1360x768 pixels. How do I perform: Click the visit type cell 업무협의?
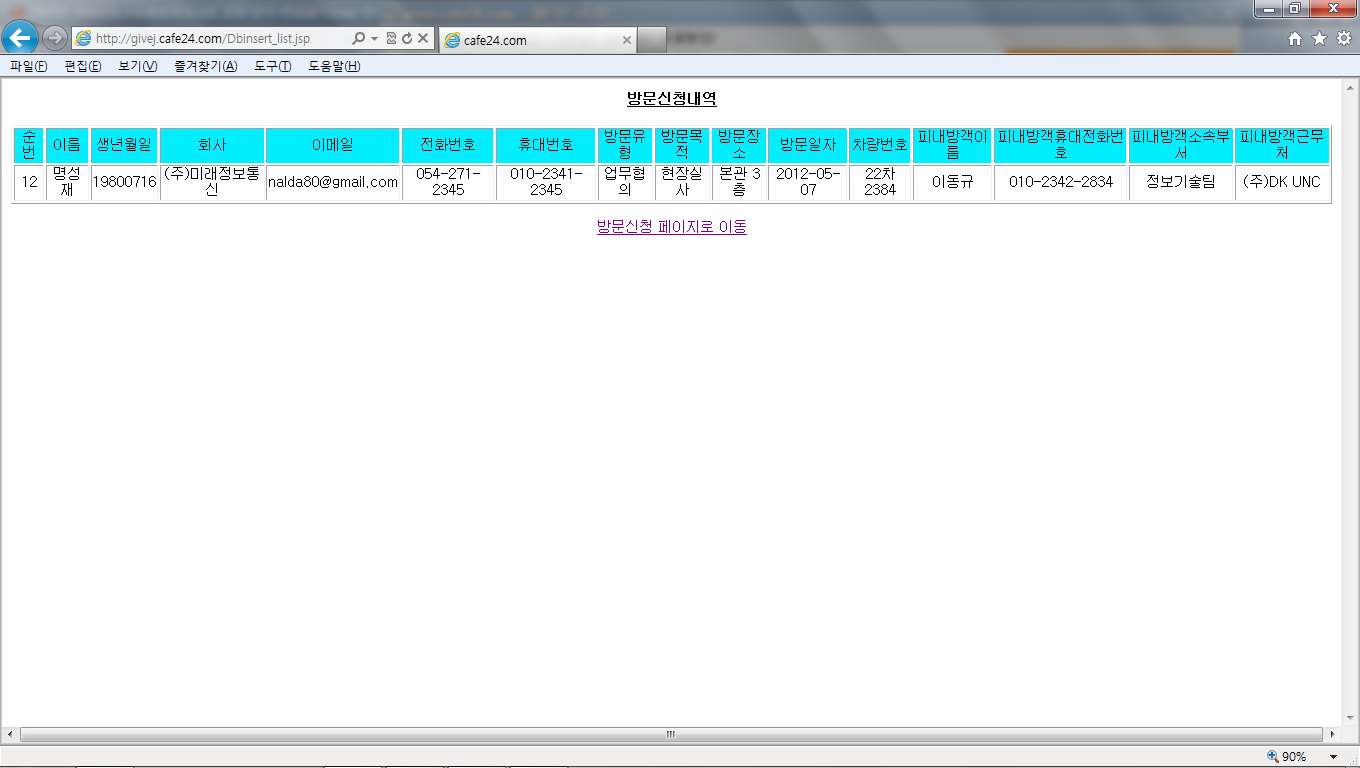click(626, 182)
